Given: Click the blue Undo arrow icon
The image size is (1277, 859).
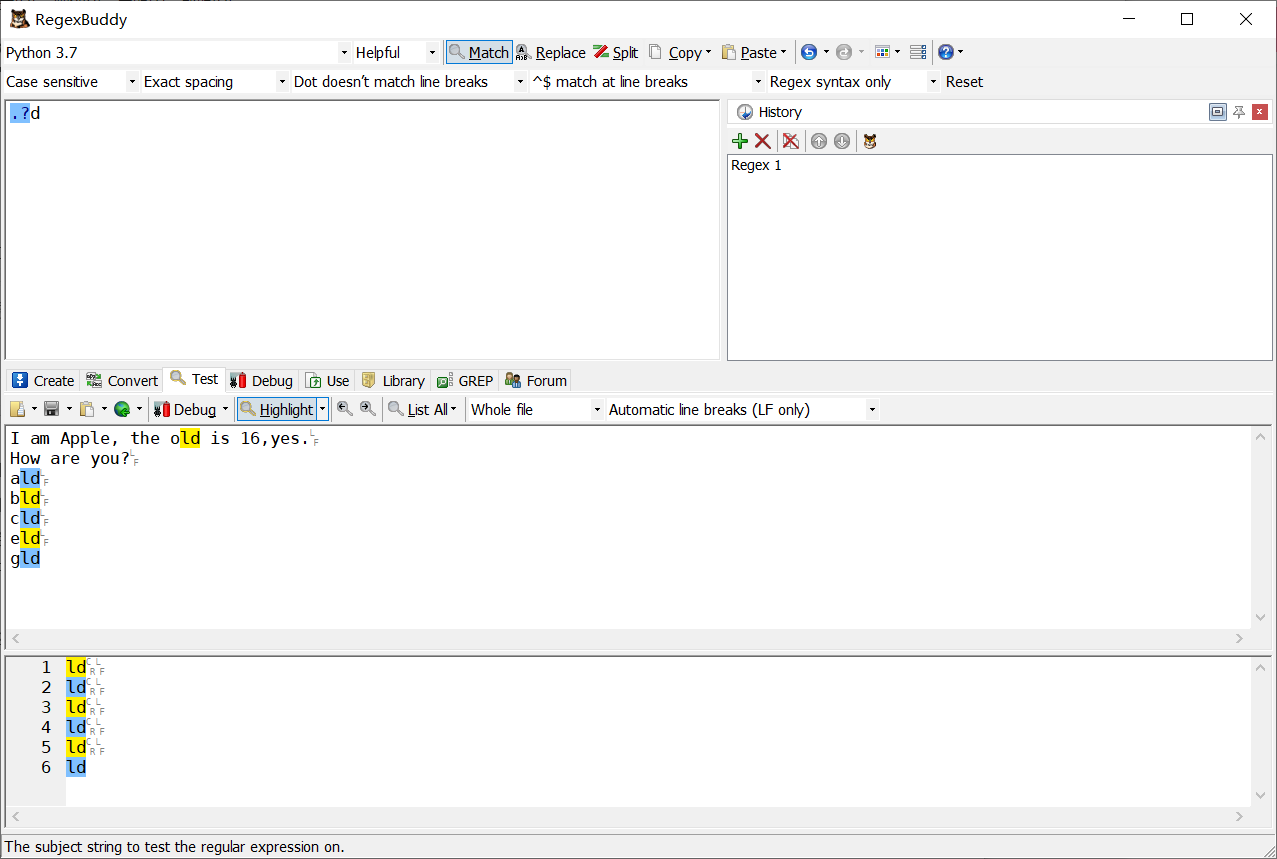Looking at the screenshot, I should point(809,52).
